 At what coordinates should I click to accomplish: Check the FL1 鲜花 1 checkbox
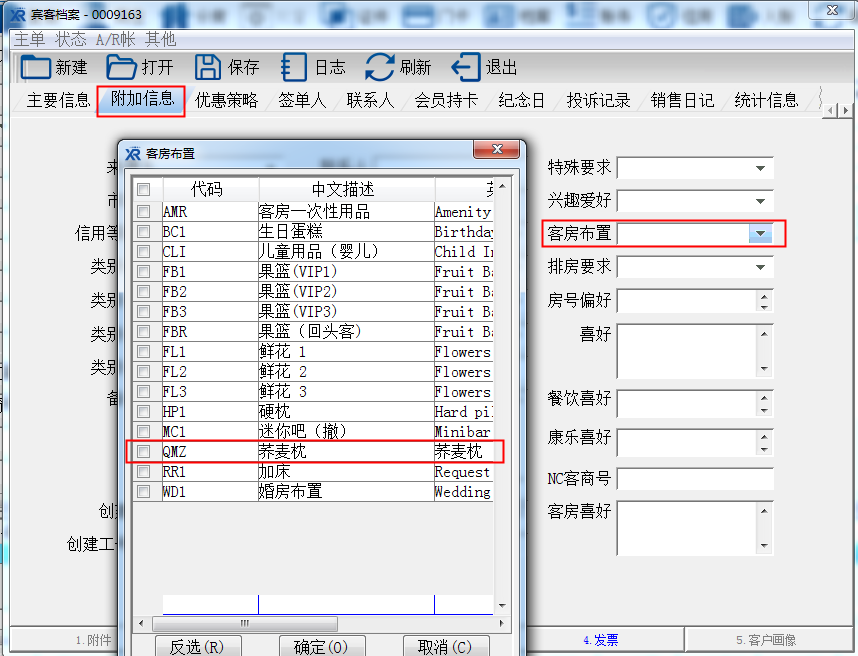143,351
